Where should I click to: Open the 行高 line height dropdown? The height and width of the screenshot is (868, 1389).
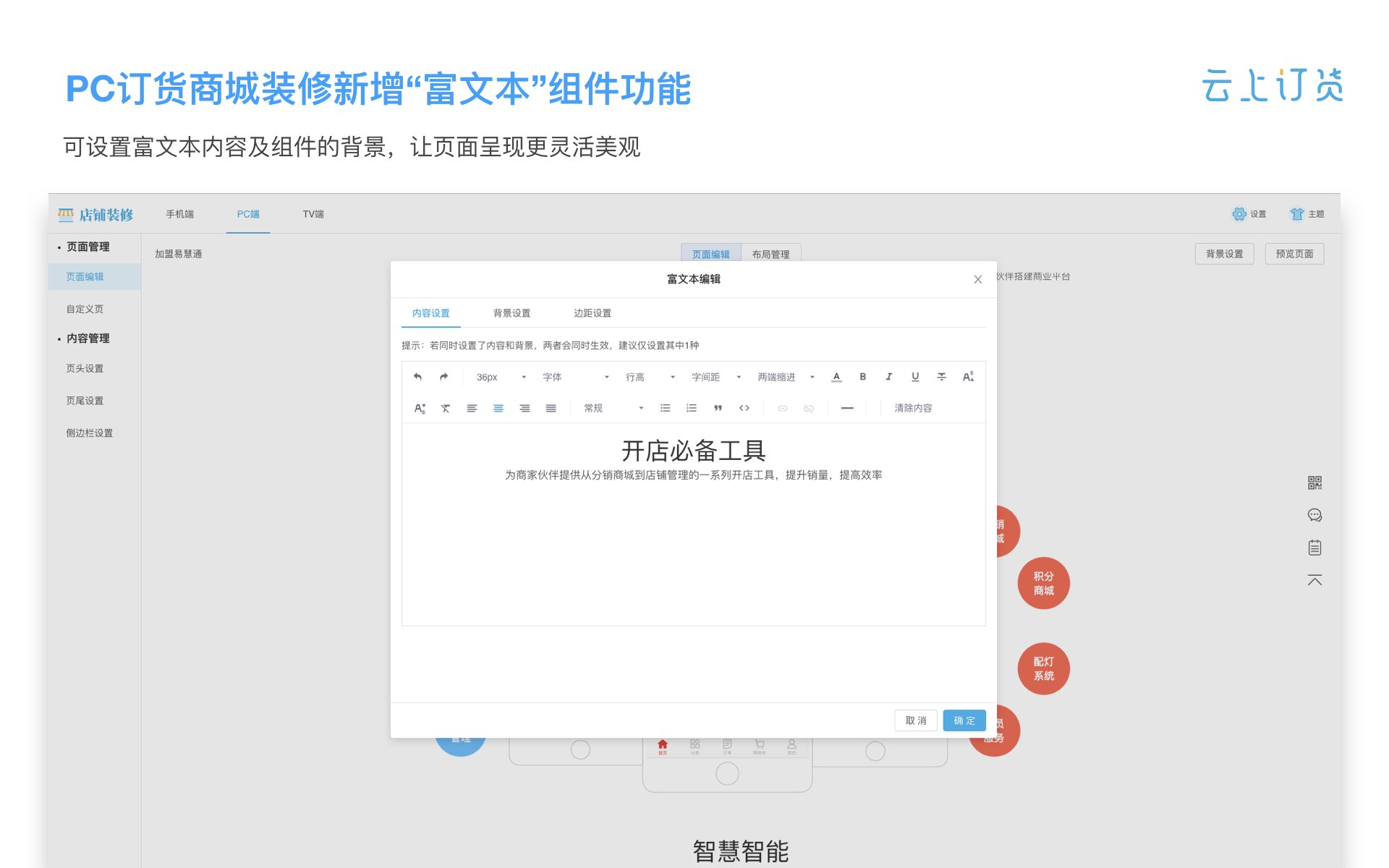tap(650, 377)
